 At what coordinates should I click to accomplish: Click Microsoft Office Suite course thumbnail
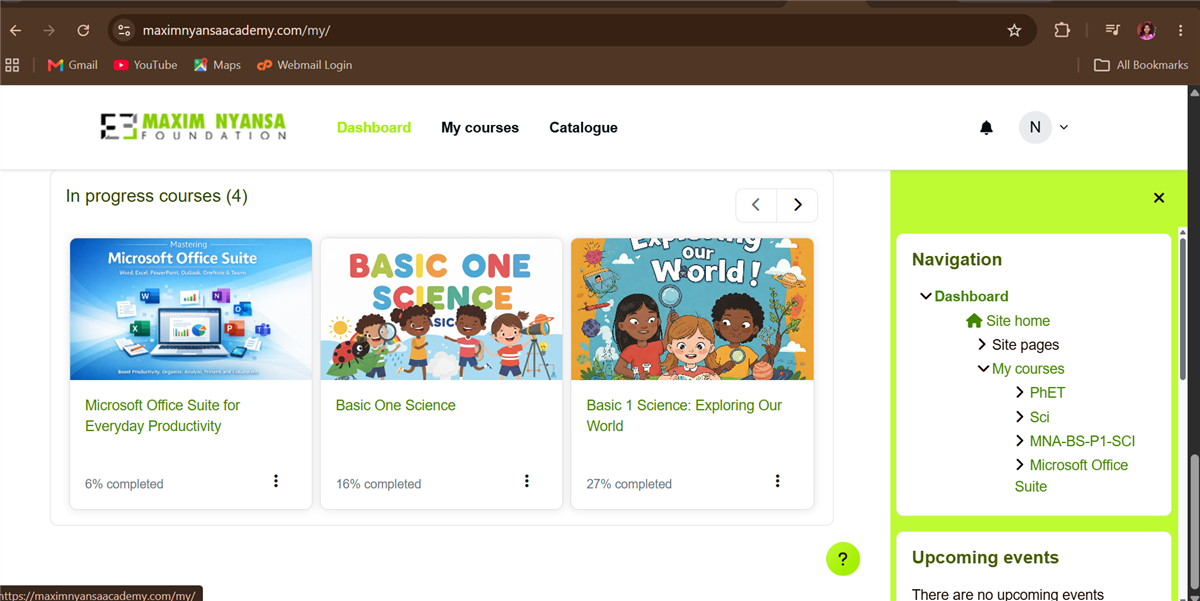[191, 309]
